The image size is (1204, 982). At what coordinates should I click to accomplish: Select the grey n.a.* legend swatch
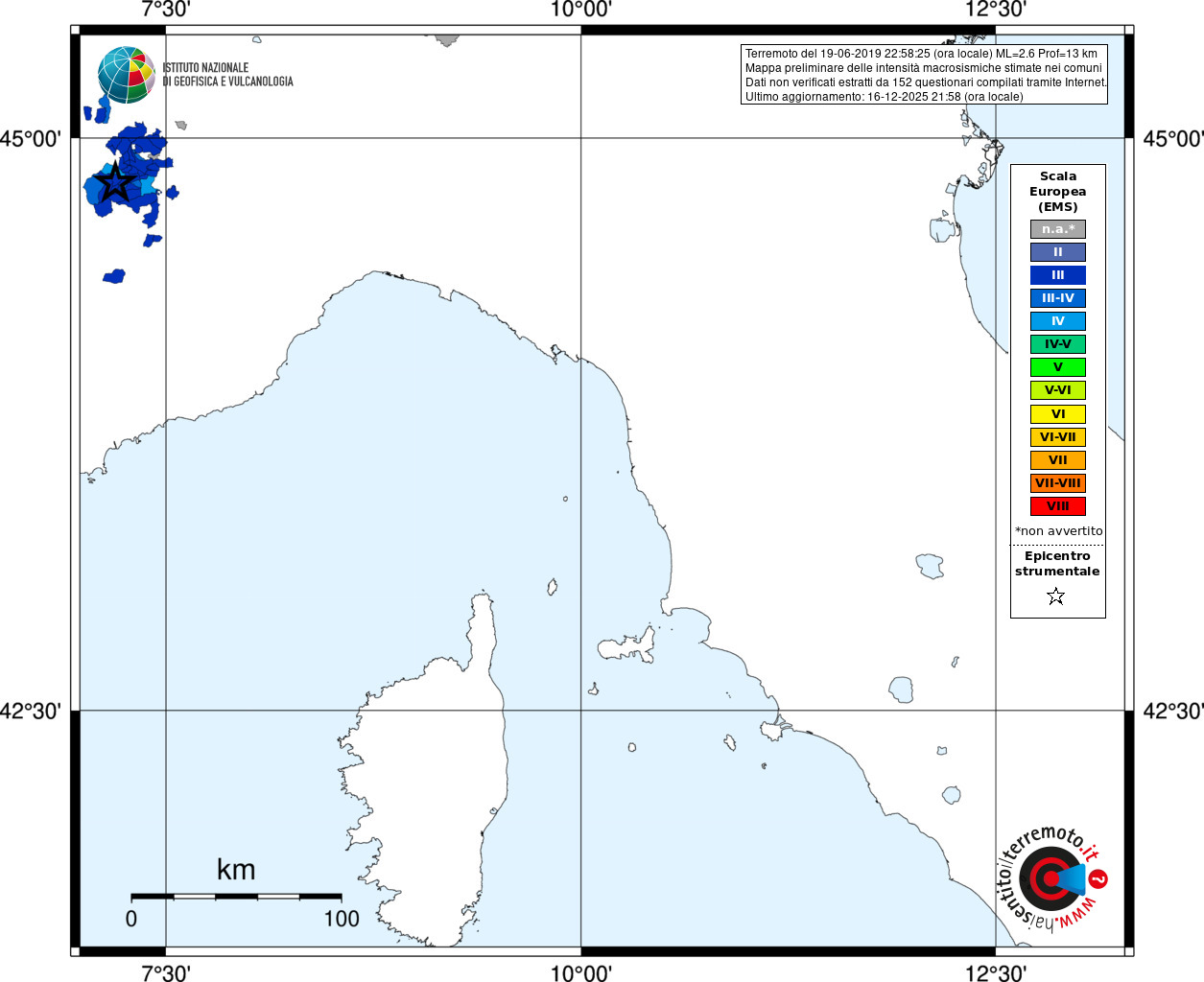coord(1058,229)
